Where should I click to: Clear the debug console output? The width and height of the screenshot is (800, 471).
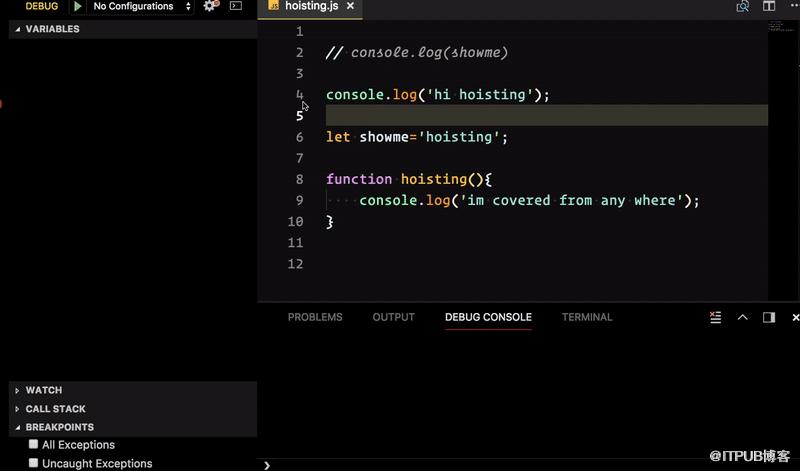tap(715, 317)
